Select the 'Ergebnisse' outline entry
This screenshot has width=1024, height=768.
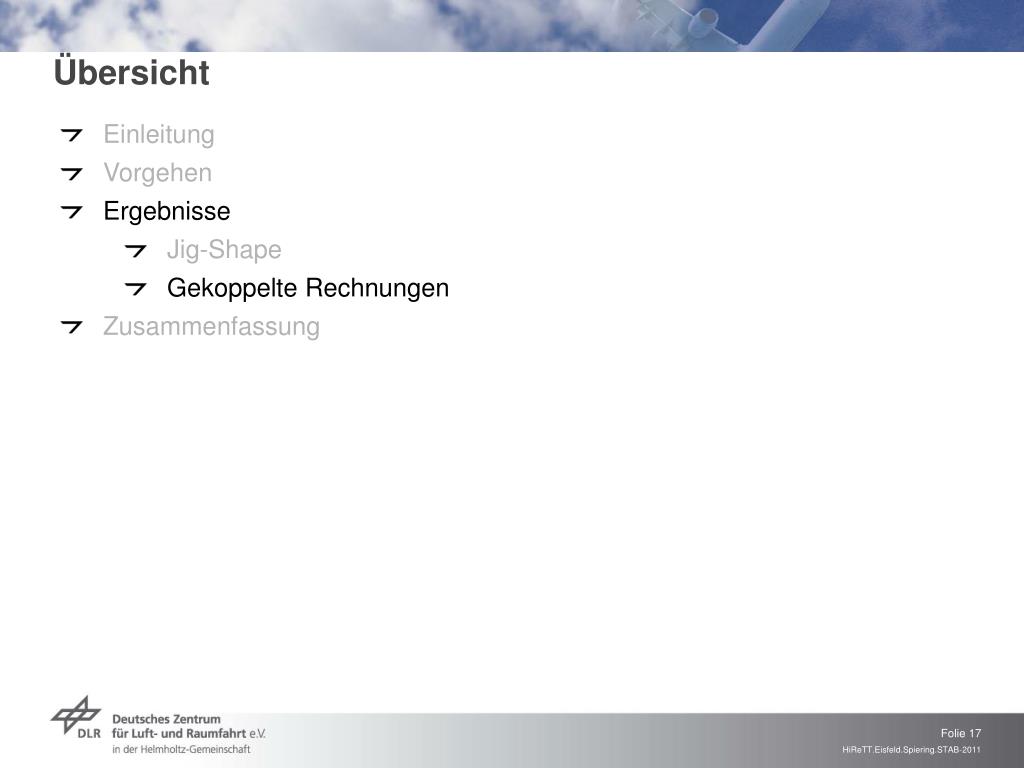pos(167,211)
